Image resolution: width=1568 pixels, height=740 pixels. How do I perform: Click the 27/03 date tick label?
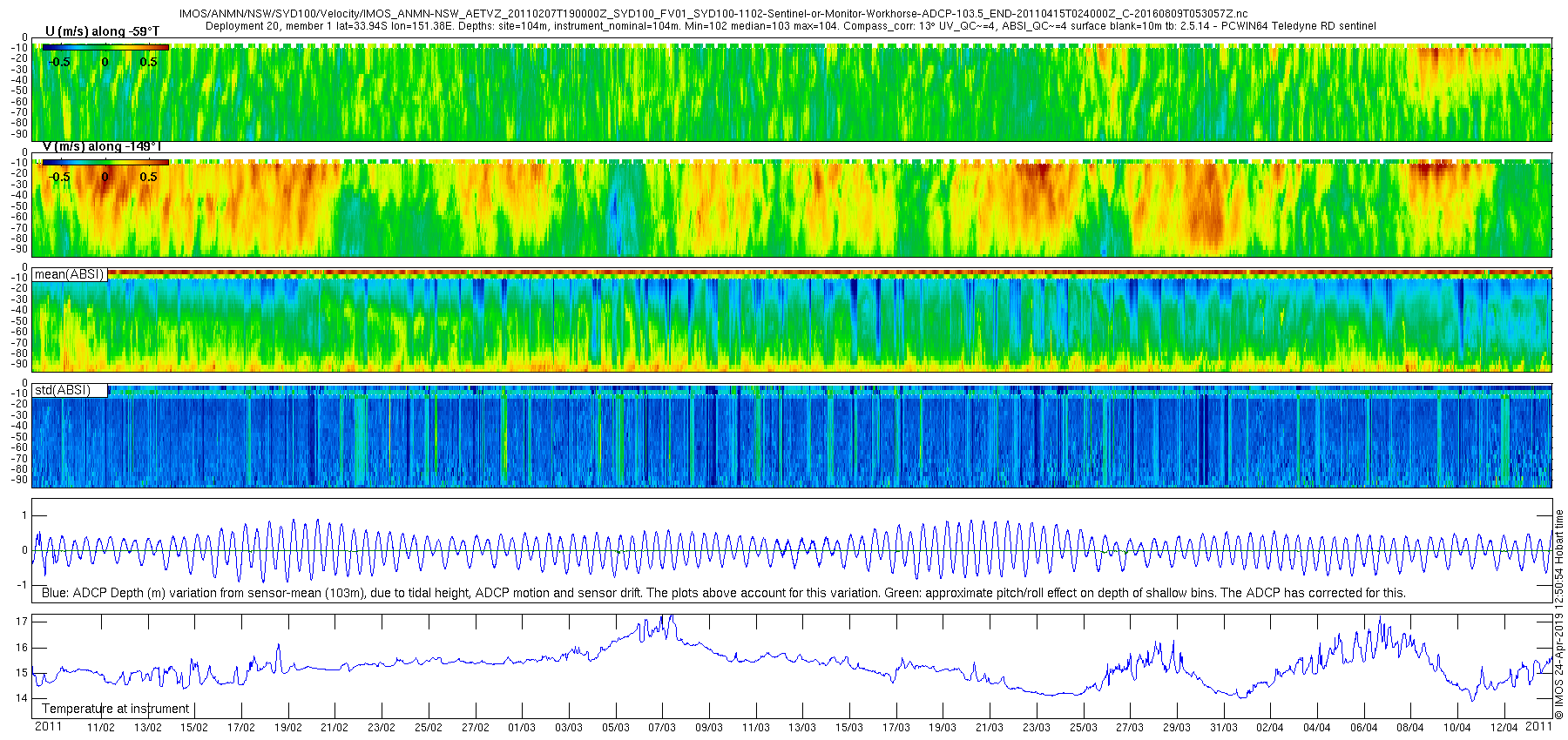pos(1129,728)
